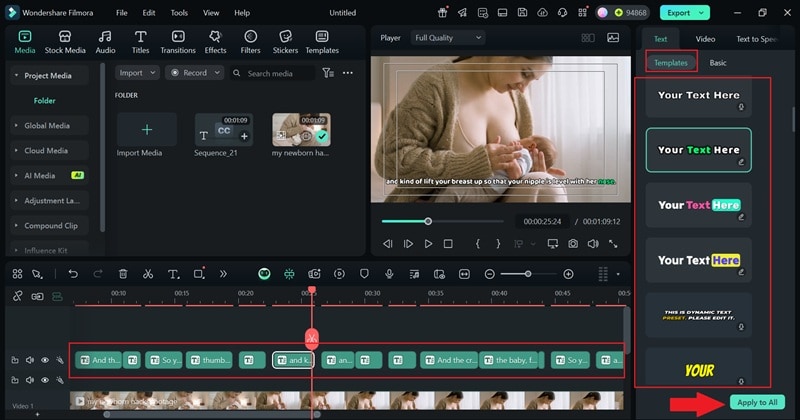Open the Templates library

pyautogui.click(x=322, y=42)
